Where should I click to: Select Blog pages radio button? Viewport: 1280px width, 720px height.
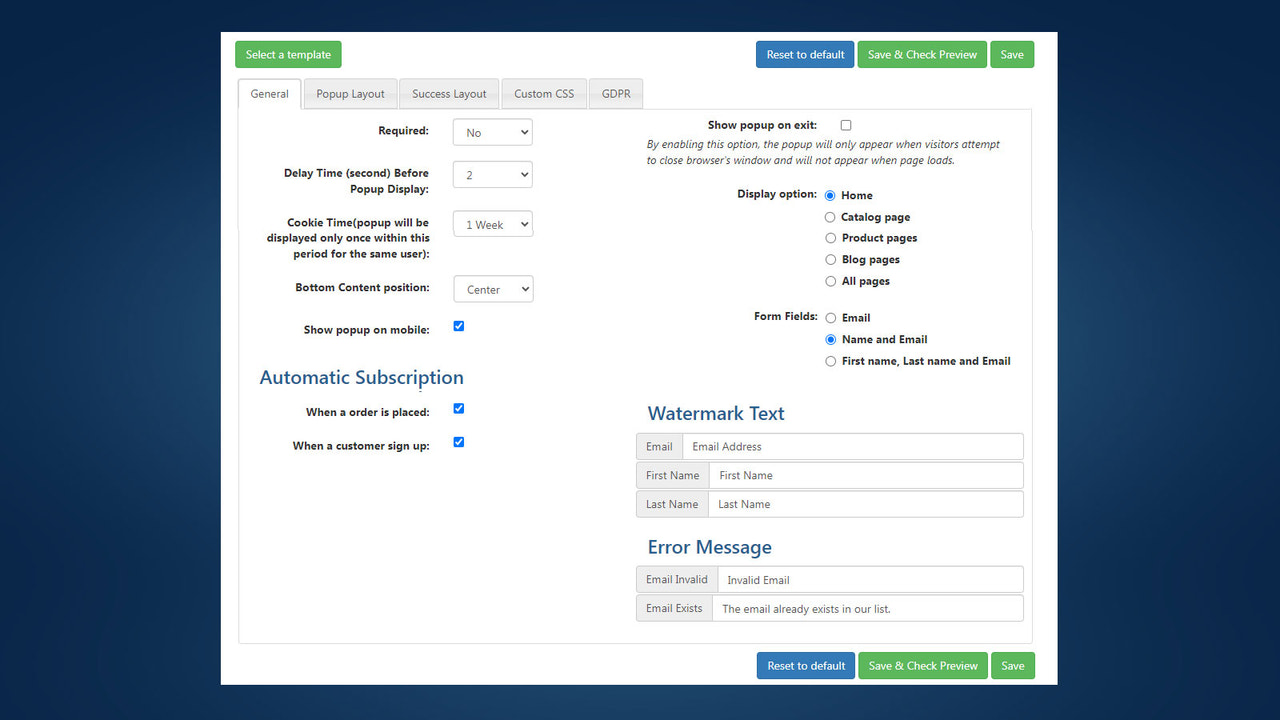point(830,259)
